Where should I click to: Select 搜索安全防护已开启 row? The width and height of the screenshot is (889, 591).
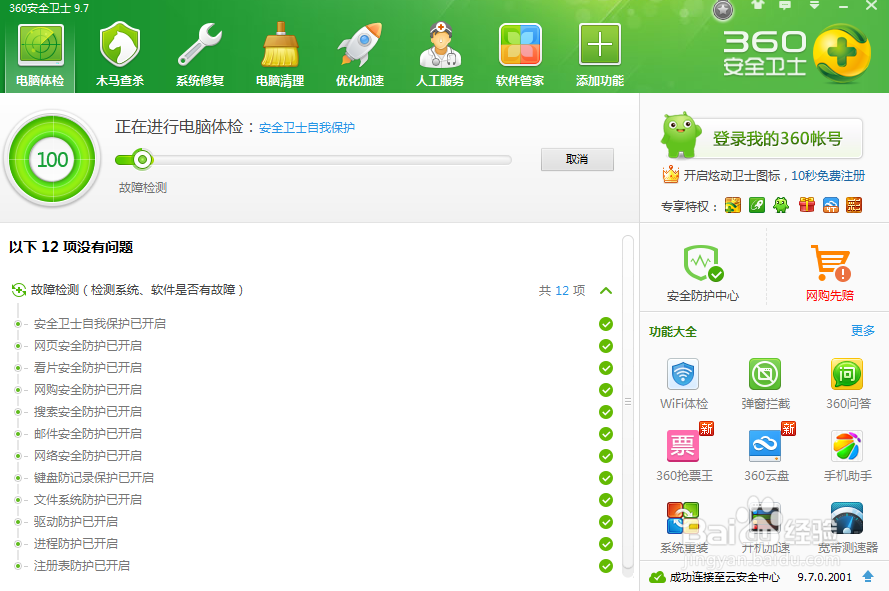coord(314,412)
